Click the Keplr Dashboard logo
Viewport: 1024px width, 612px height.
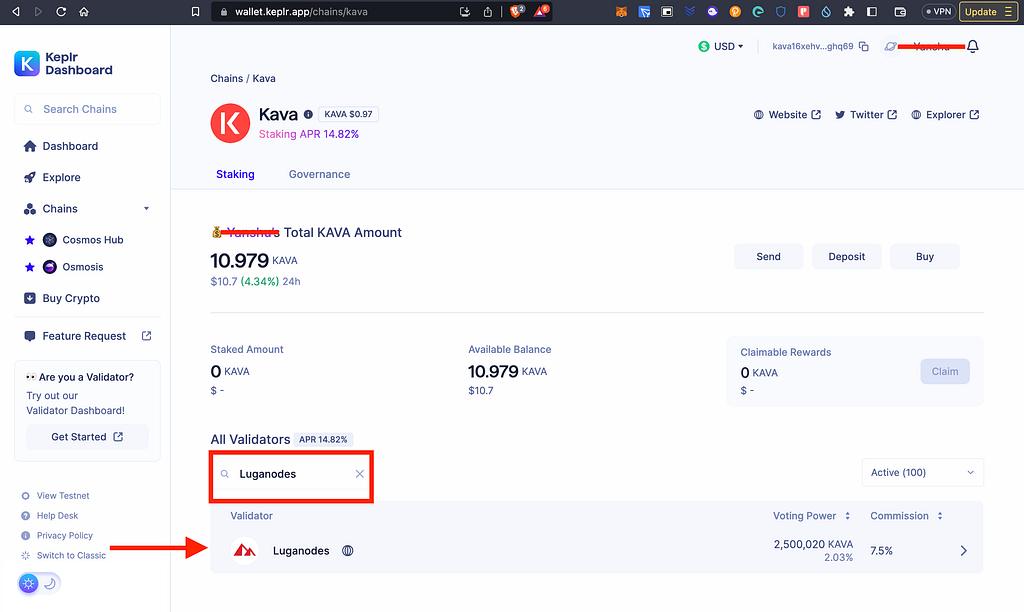(x=63, y=63)
